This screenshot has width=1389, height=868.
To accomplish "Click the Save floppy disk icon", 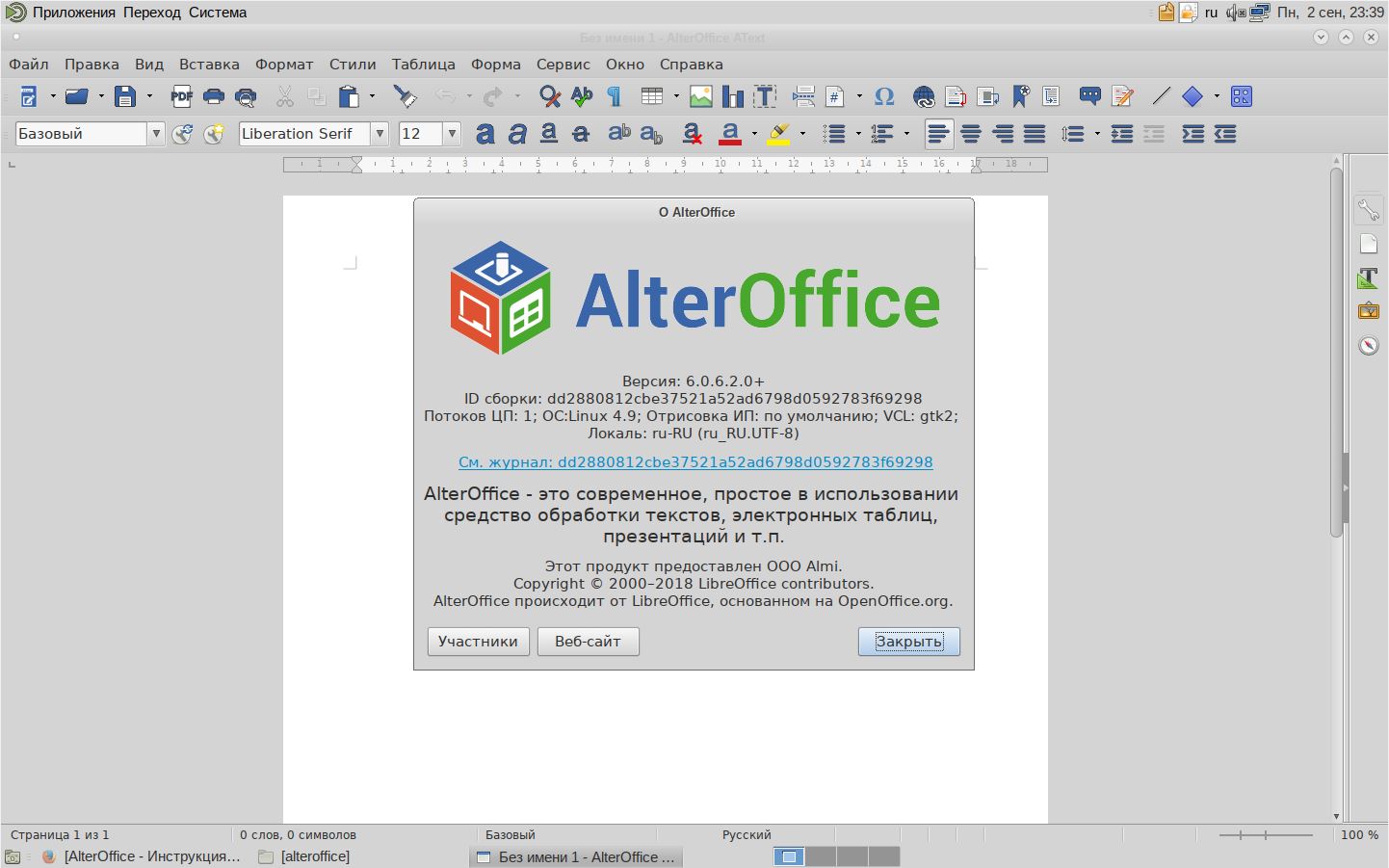I will 125,96.
